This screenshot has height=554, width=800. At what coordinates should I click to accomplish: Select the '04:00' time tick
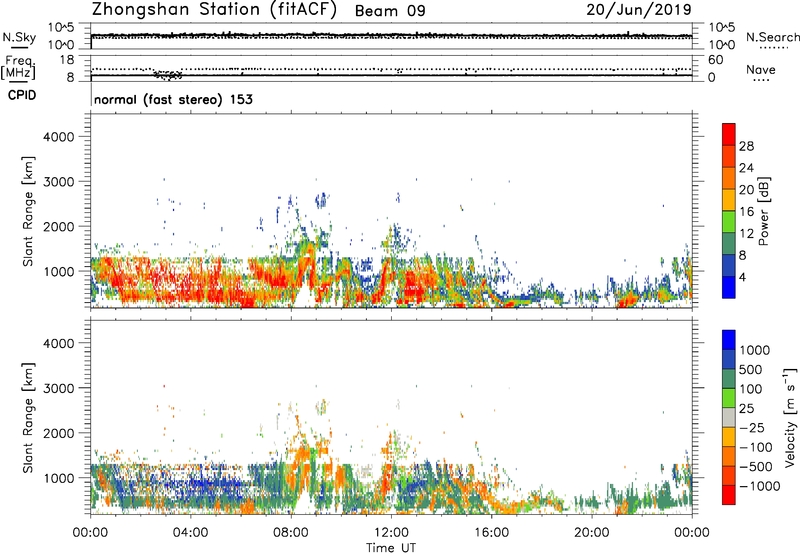click(190, 533)
